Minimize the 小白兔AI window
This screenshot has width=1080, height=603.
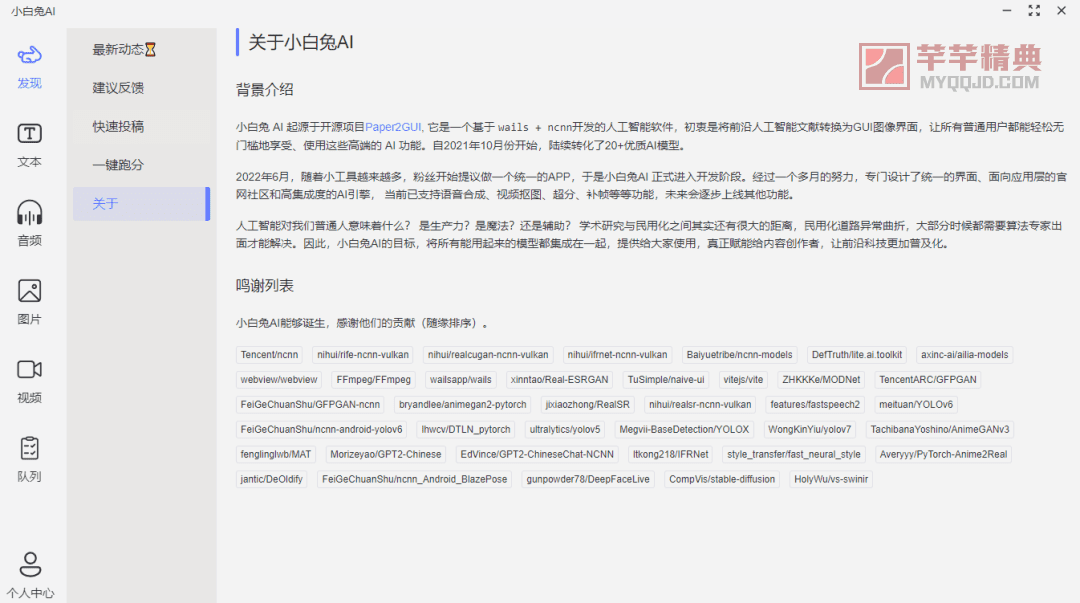click(x=1007, y=10)
